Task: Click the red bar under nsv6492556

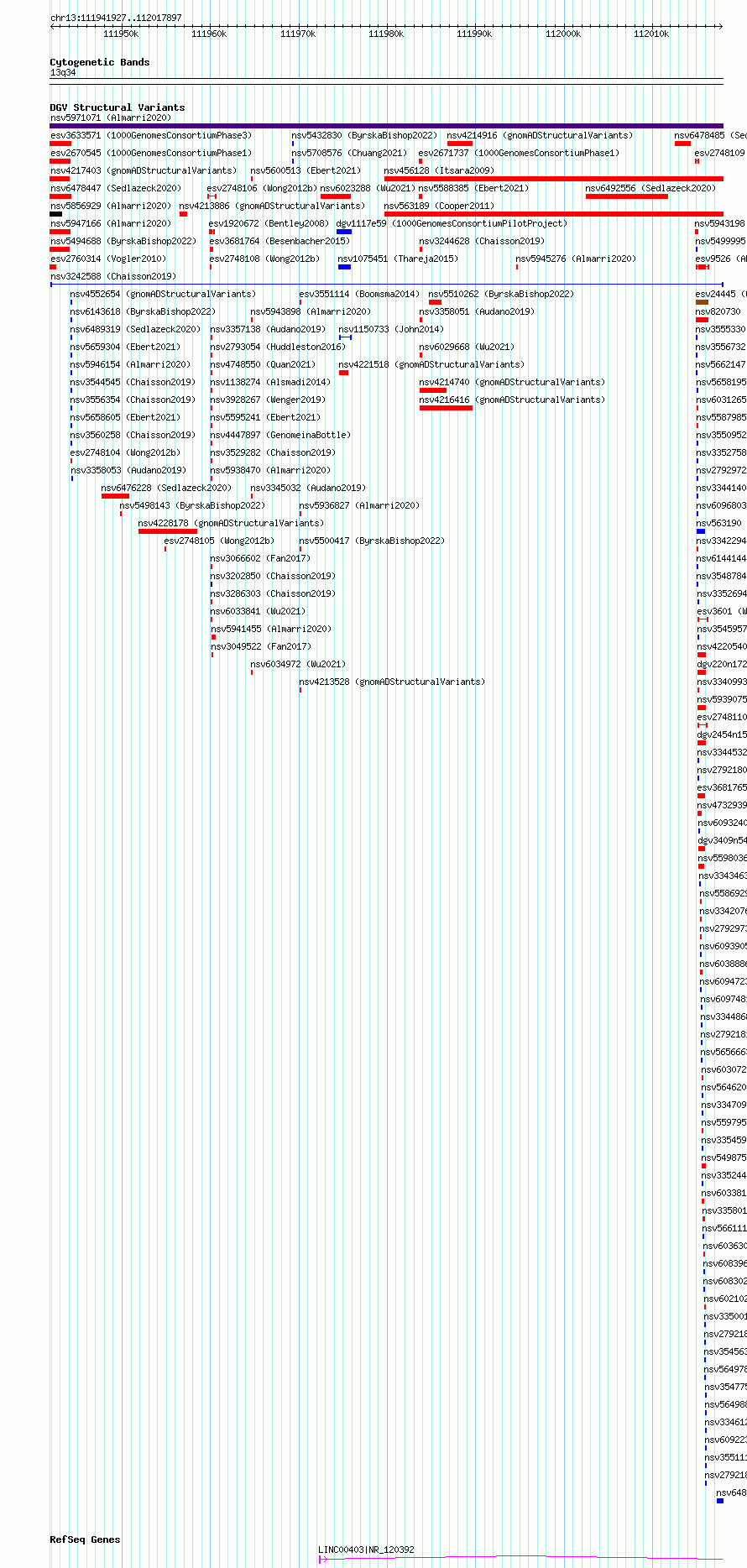Action: (x=627, y=196)
